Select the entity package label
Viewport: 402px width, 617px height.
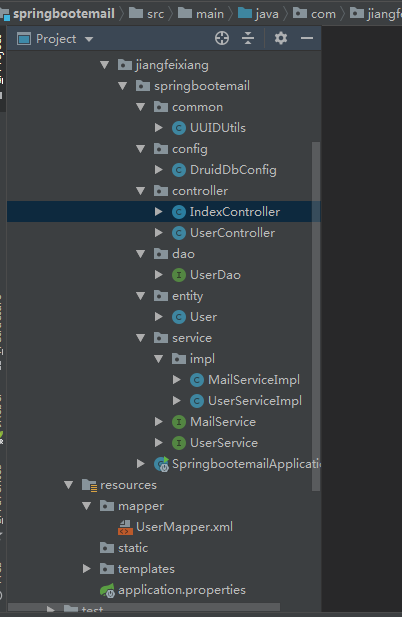click(187, 296)
